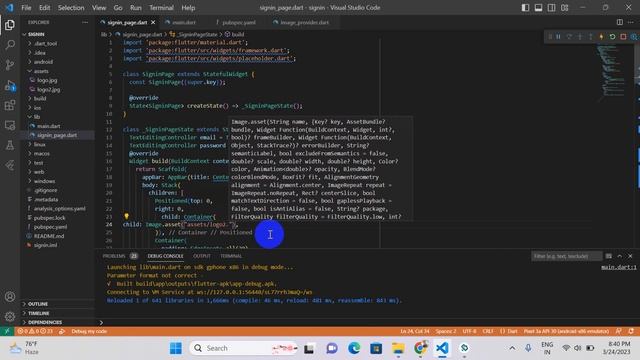Open main.dart:1 link in debug console

click(x=618, y=267)
